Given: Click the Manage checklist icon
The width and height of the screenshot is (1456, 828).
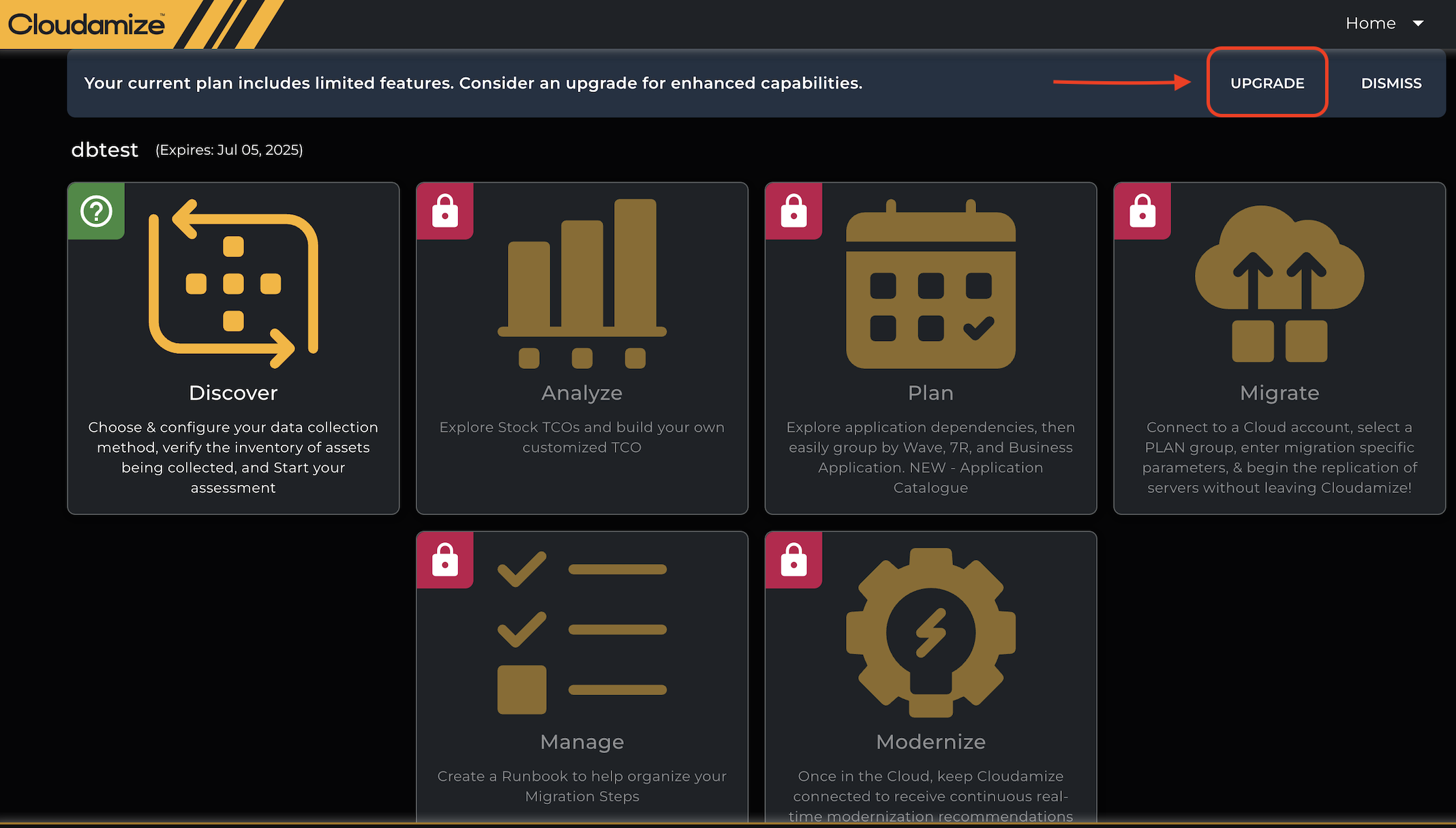Looking at the screenshot, I should pos(582,632).
